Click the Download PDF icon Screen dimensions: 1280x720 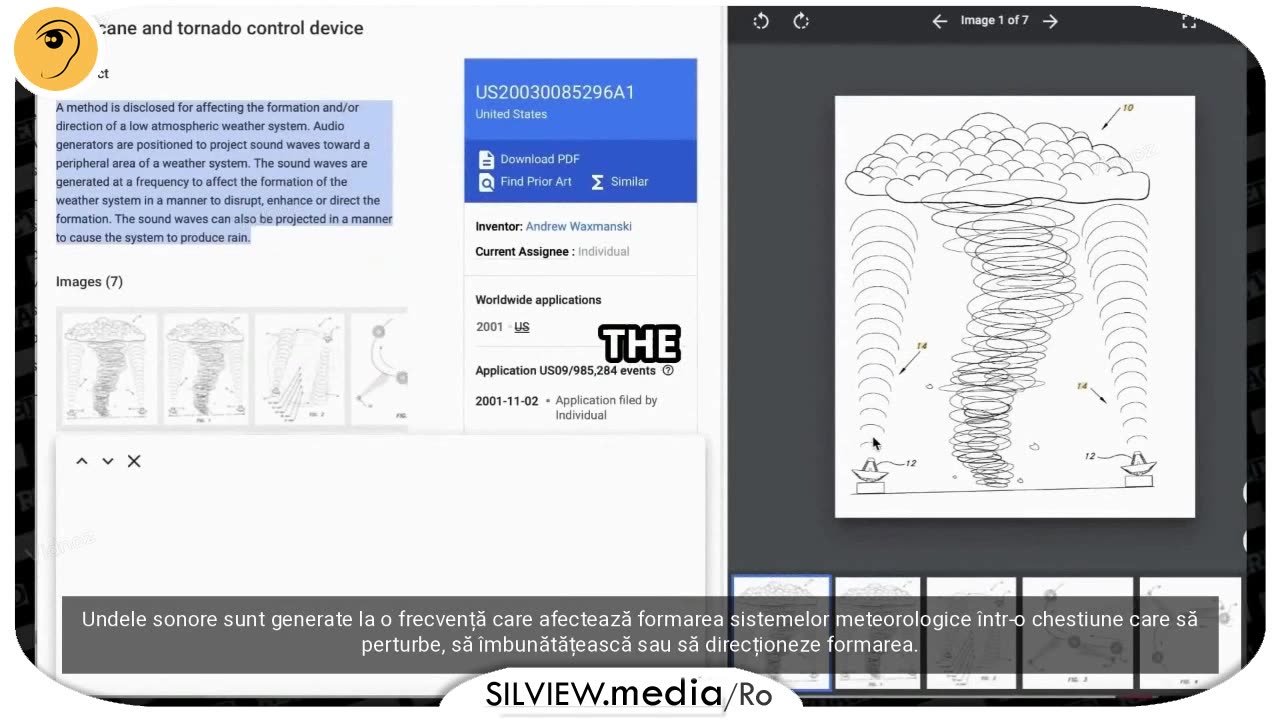pos(486,159)
